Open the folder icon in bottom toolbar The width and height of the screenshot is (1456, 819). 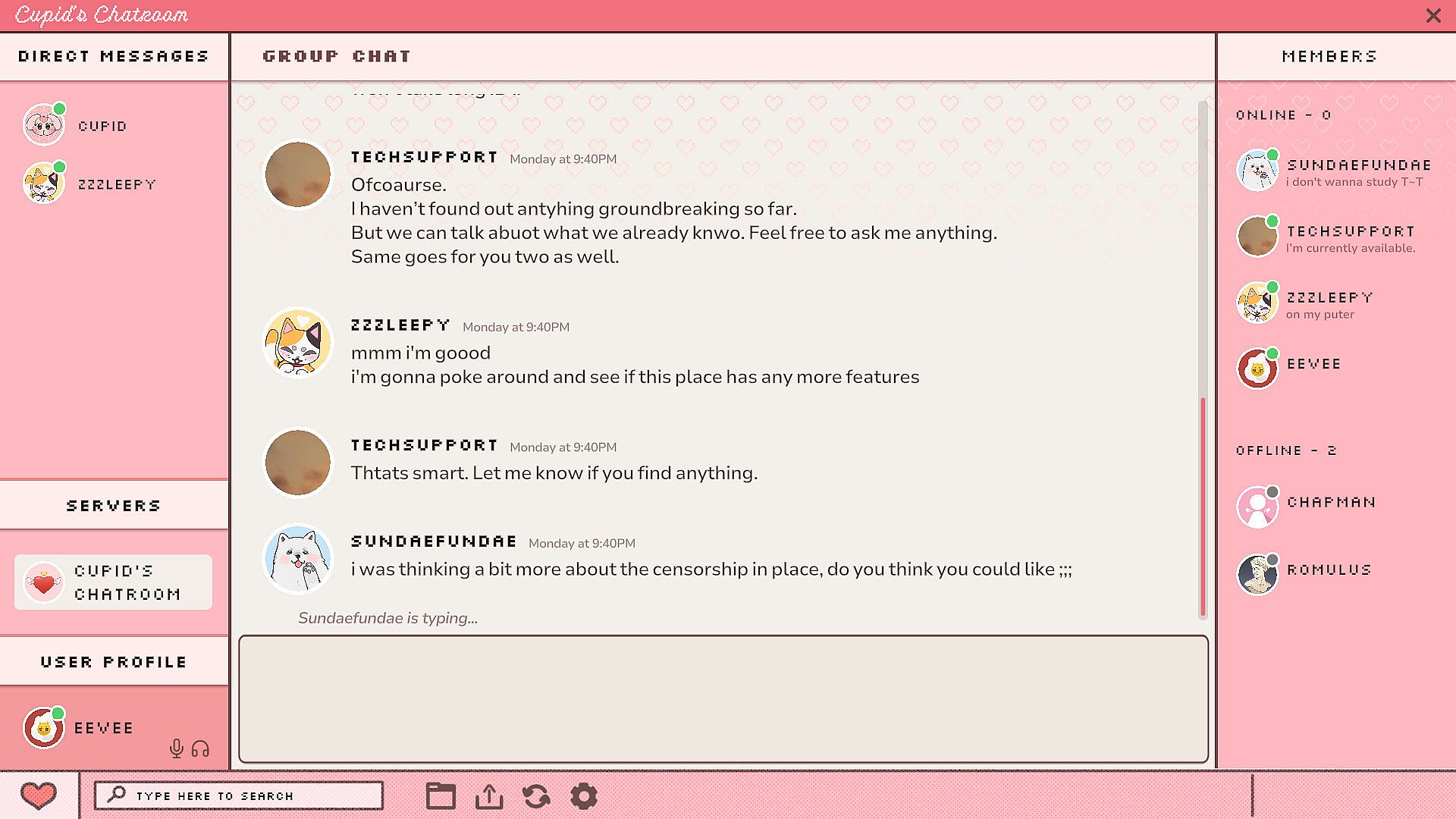441,796
